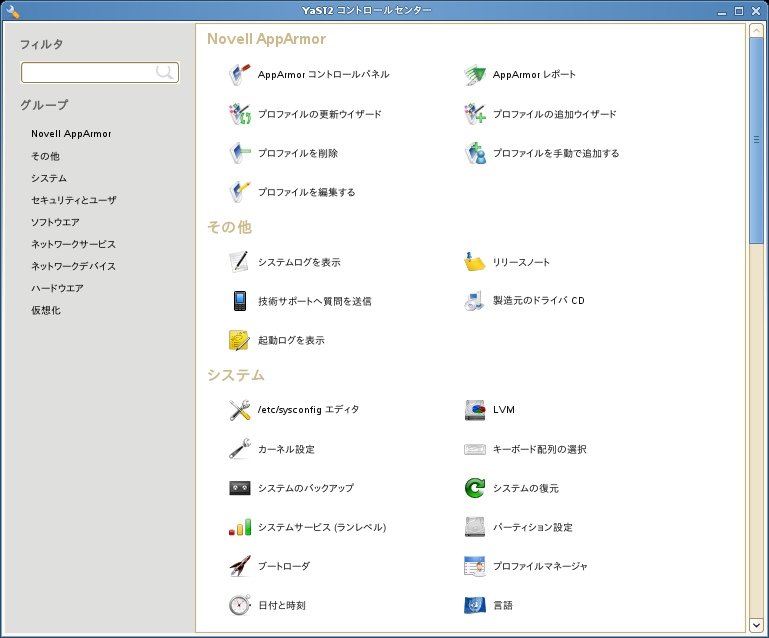The image size is (769, 638).
Task: Open システムの復元 icon
Action: 475,488
